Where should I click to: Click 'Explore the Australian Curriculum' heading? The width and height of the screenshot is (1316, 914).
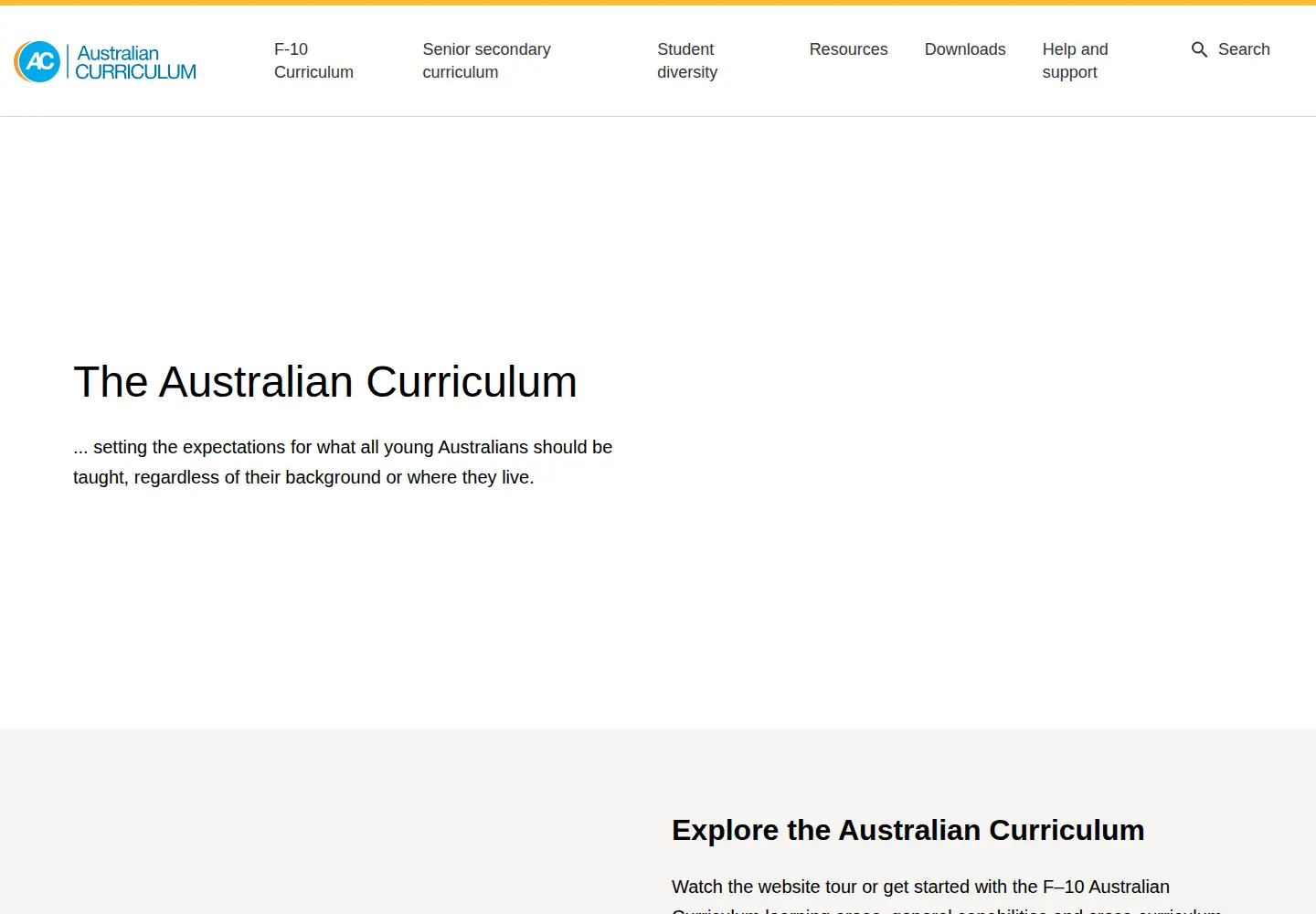[907, 830]
